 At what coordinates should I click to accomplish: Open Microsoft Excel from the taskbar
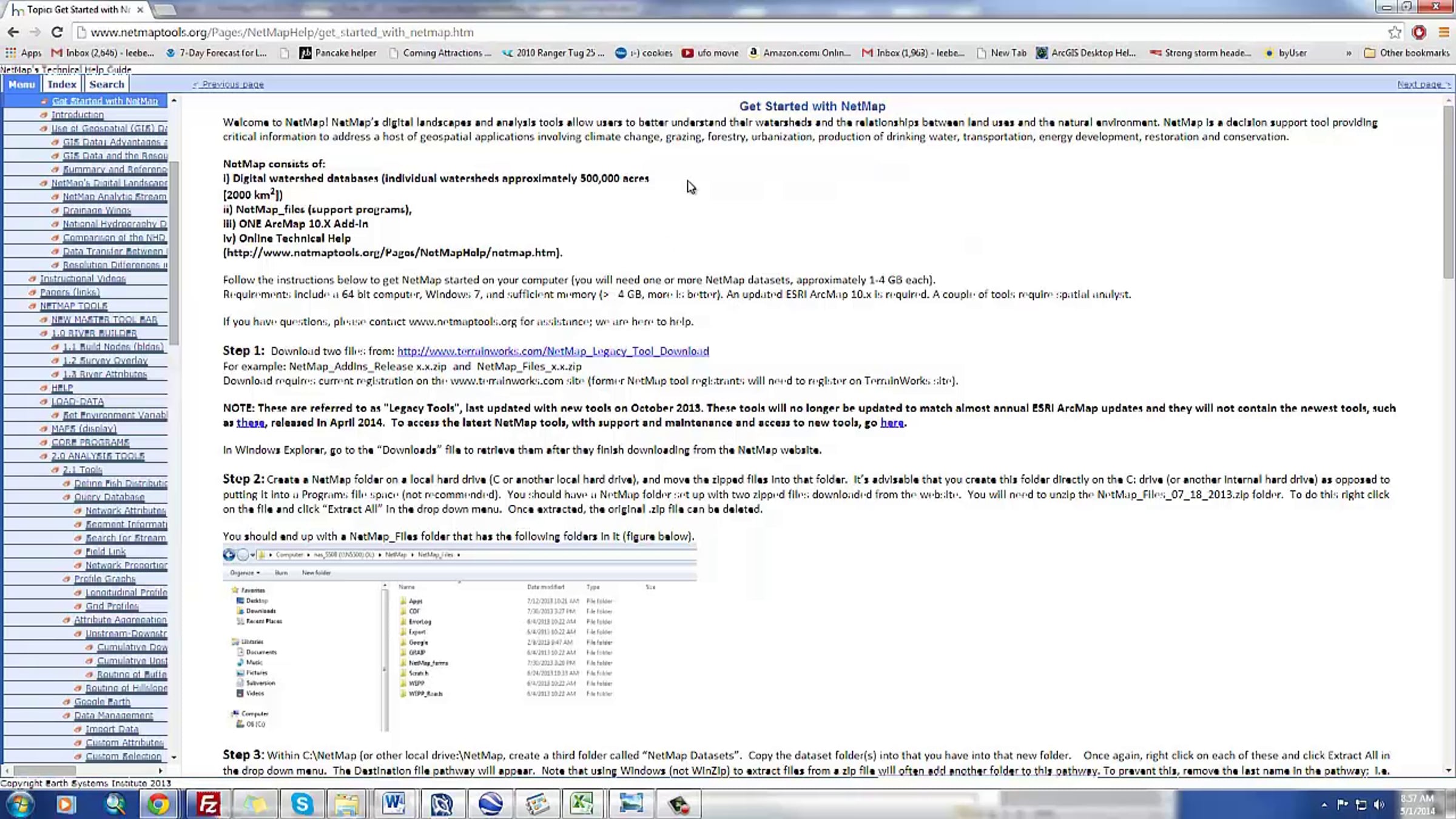[x=582, y=804]
